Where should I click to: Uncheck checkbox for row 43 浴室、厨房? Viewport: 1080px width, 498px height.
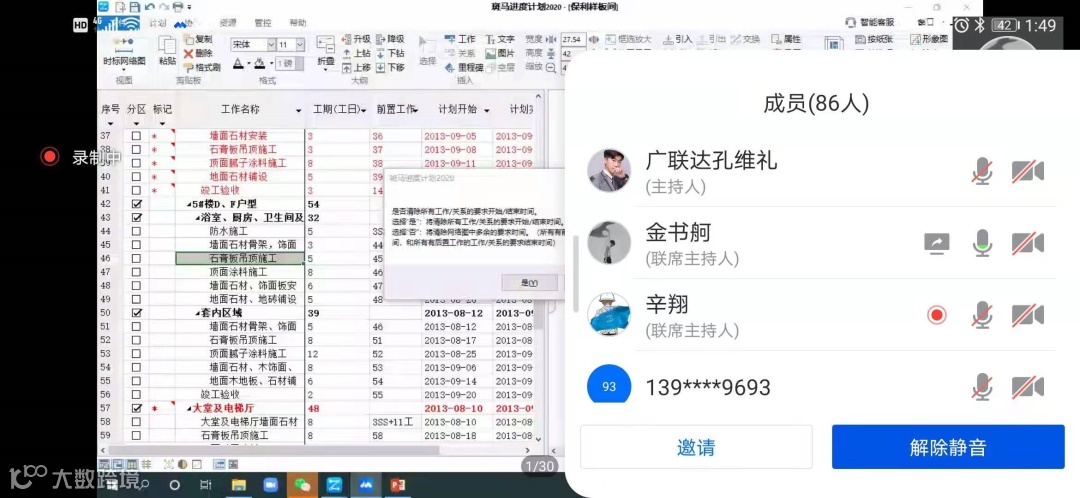pos(136,218)
